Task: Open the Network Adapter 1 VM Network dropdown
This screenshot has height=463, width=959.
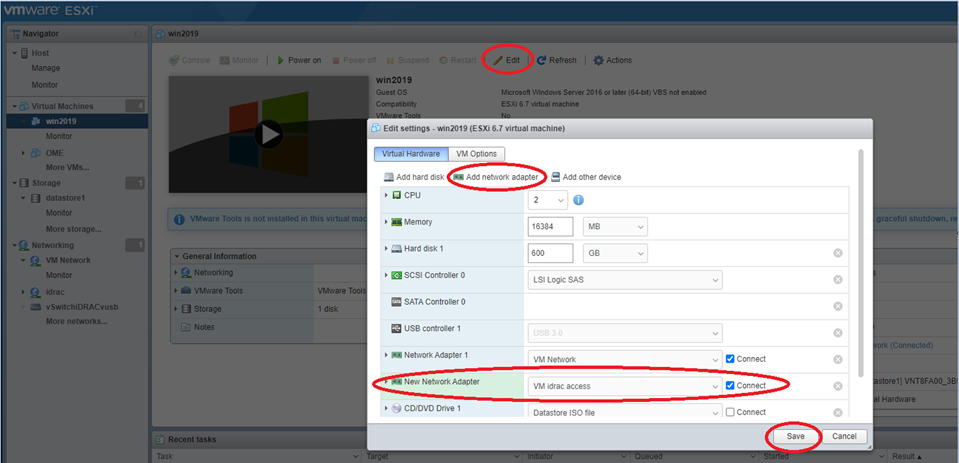Action: [624, 360]
